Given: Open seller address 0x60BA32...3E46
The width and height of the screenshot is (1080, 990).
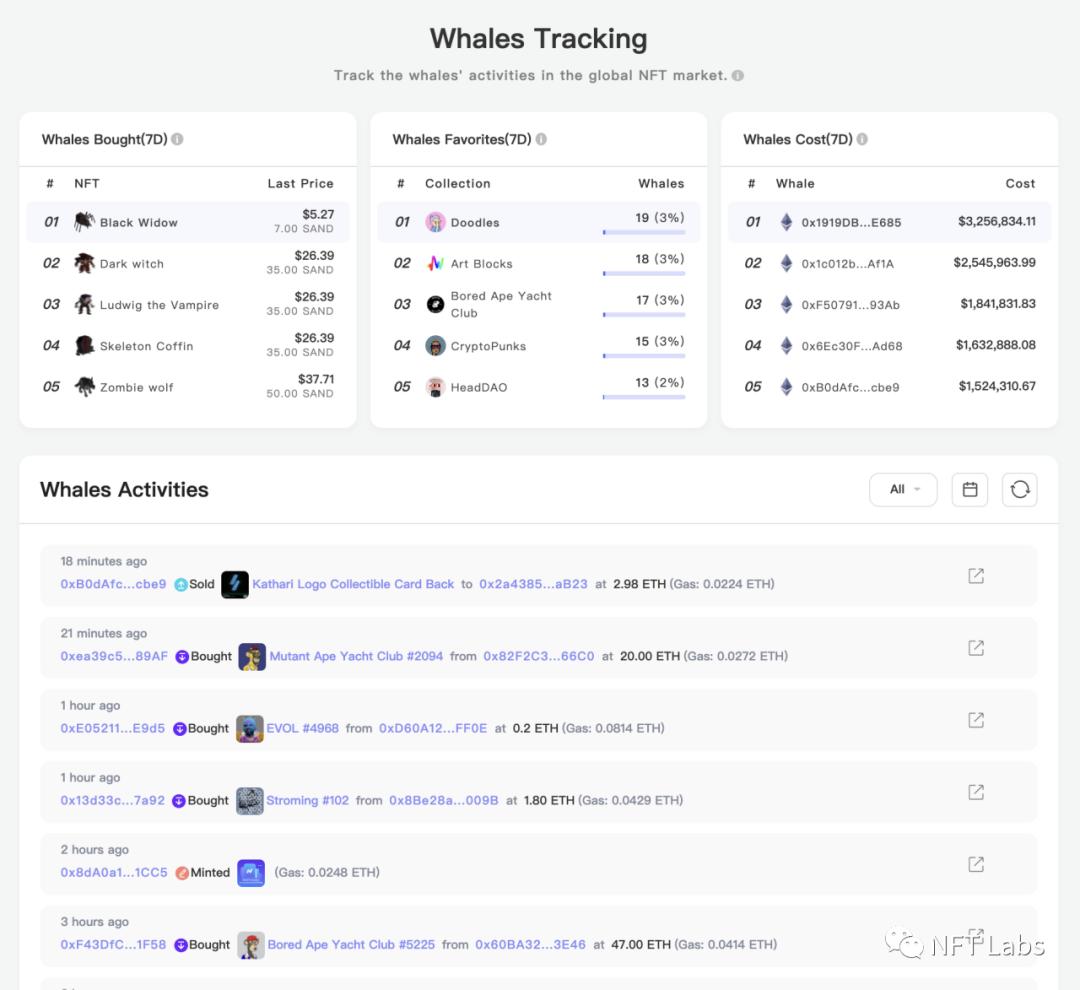Looking at the screenshot, I should (x=530, y=945).
